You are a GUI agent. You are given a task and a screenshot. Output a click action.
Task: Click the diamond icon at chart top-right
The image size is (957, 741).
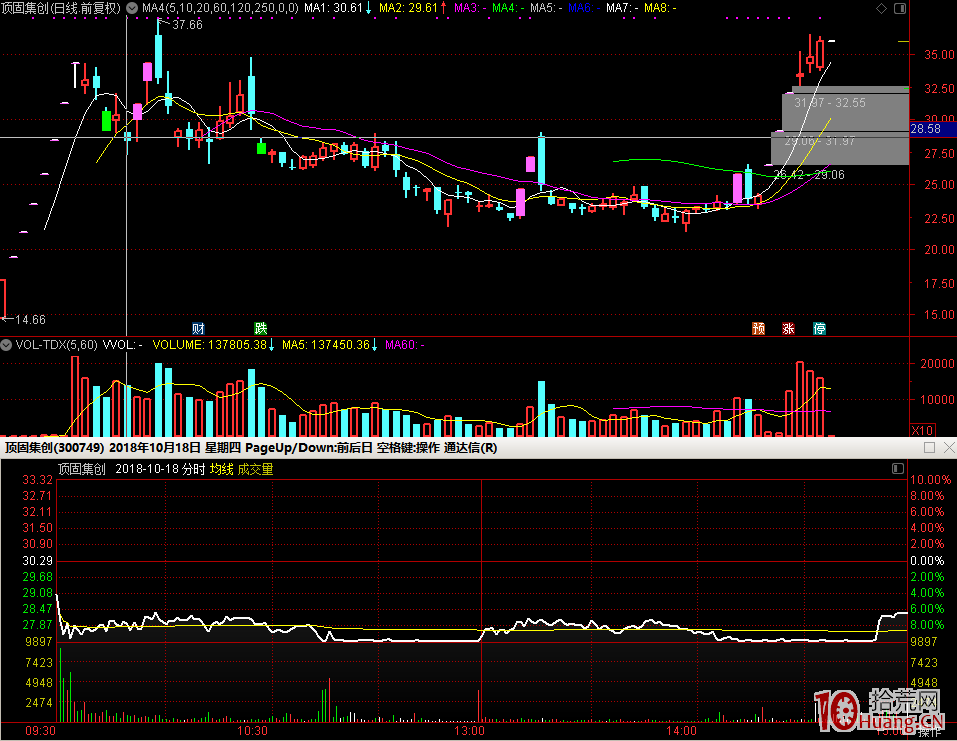[x=880, y=8]
